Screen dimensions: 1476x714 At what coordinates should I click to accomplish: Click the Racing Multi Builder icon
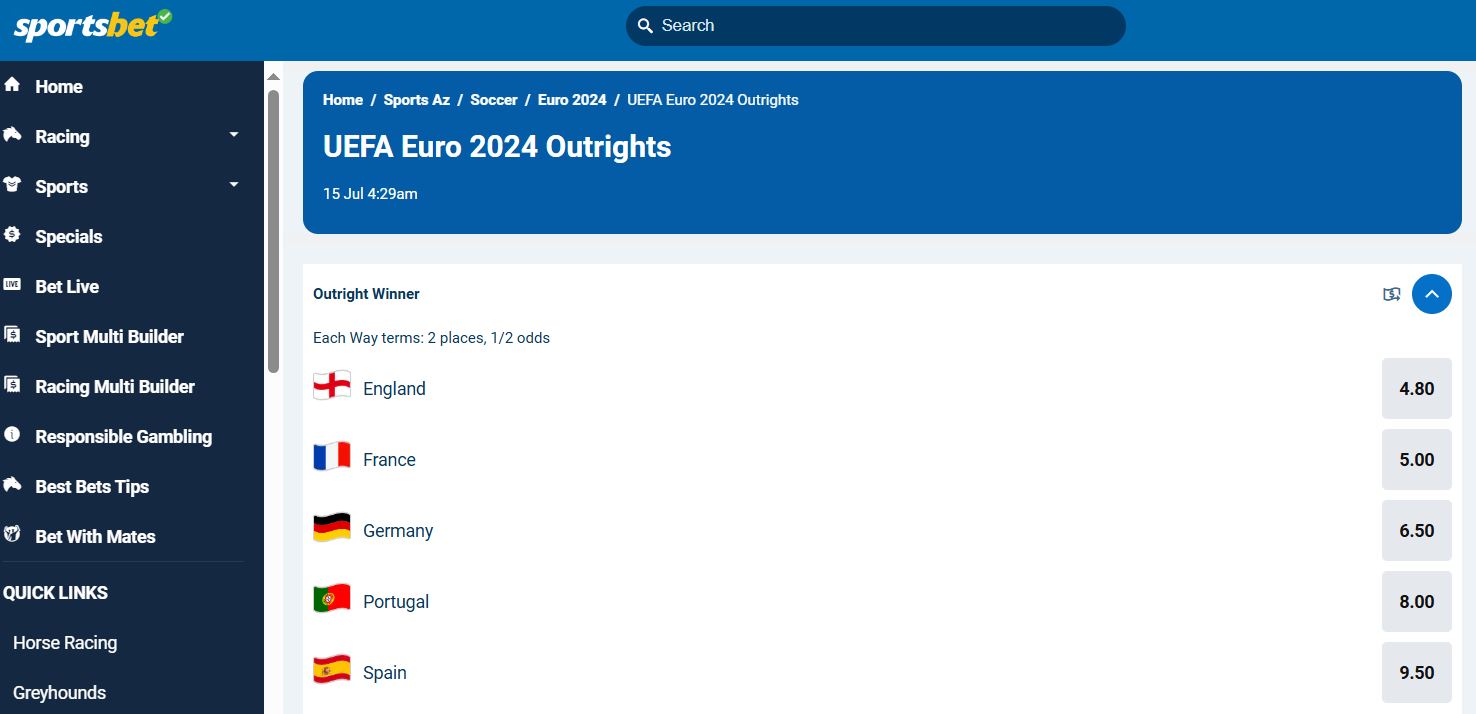(12, 385)
